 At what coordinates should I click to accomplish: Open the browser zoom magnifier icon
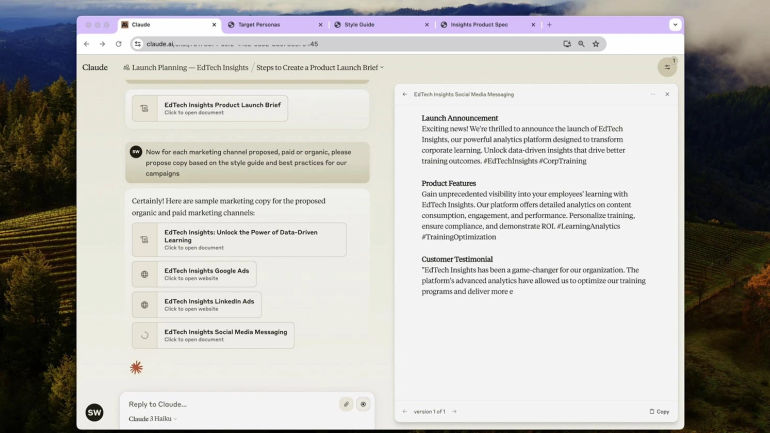coord(581,44)
